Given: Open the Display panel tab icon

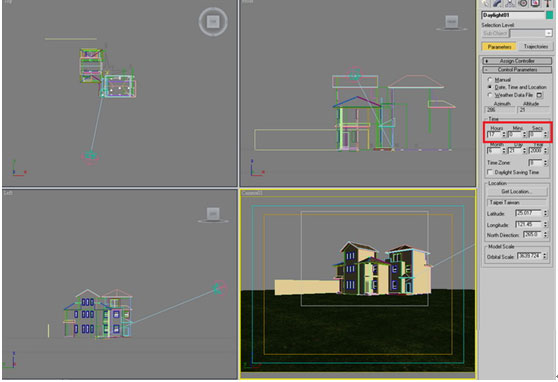Looking at the screenshot, I should pos(535,3).
